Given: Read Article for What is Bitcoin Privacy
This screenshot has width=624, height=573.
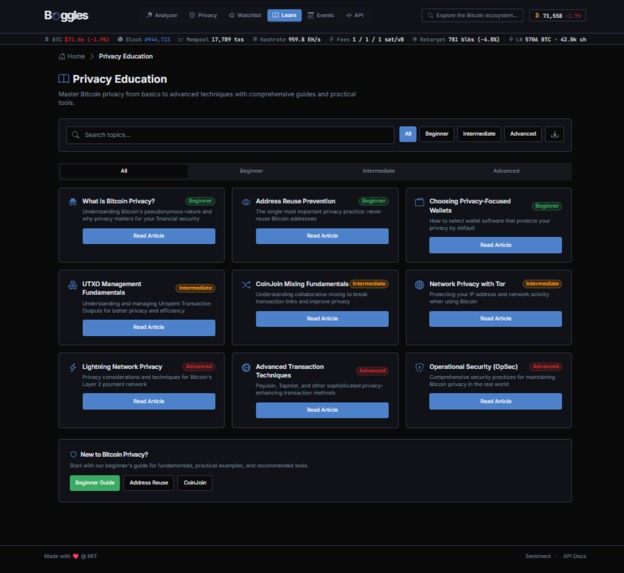Looking at the screenshot, I should pos(149,236).
